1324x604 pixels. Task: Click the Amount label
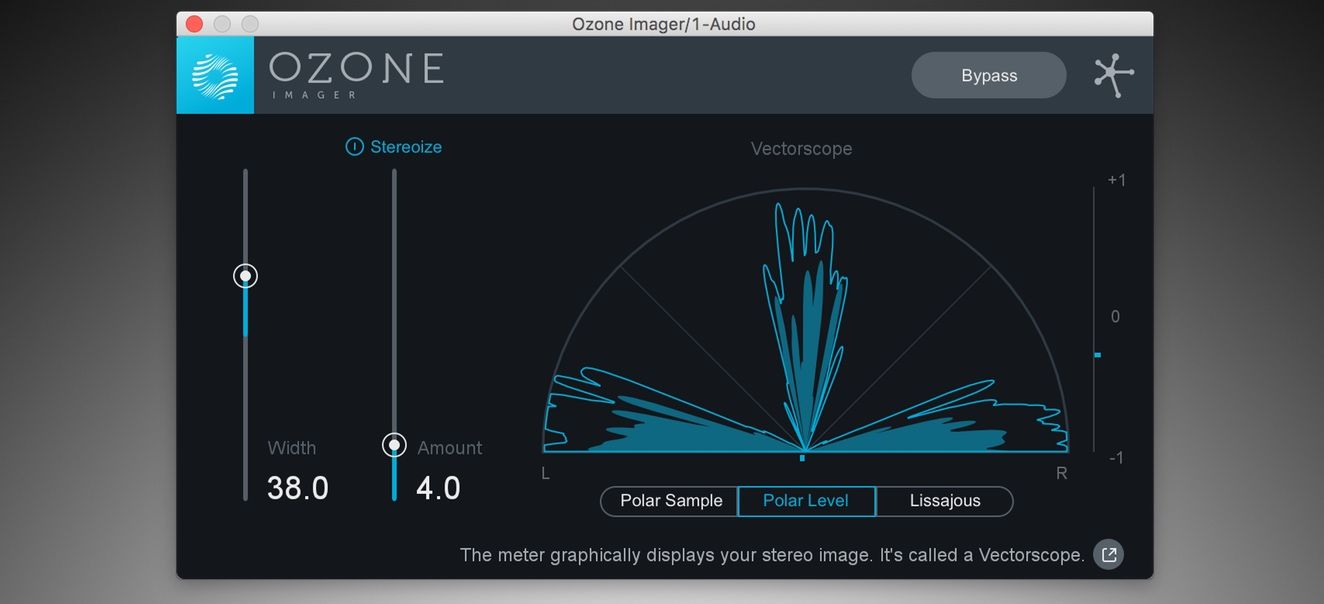pyautogui.click(x=450, y=448)
